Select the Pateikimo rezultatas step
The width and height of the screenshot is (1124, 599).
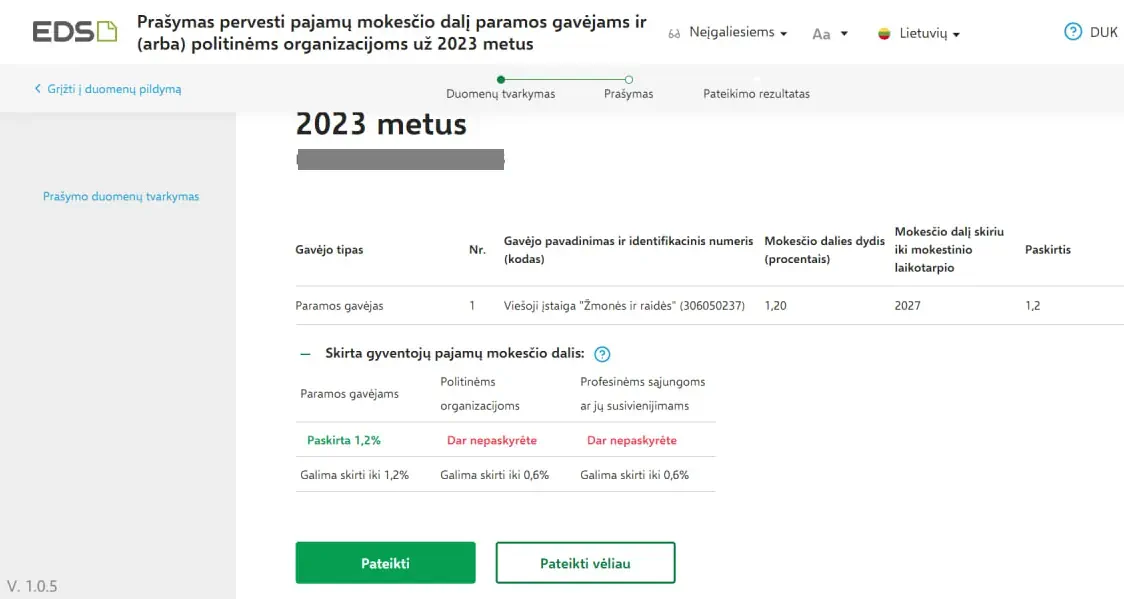pos(756,94)
